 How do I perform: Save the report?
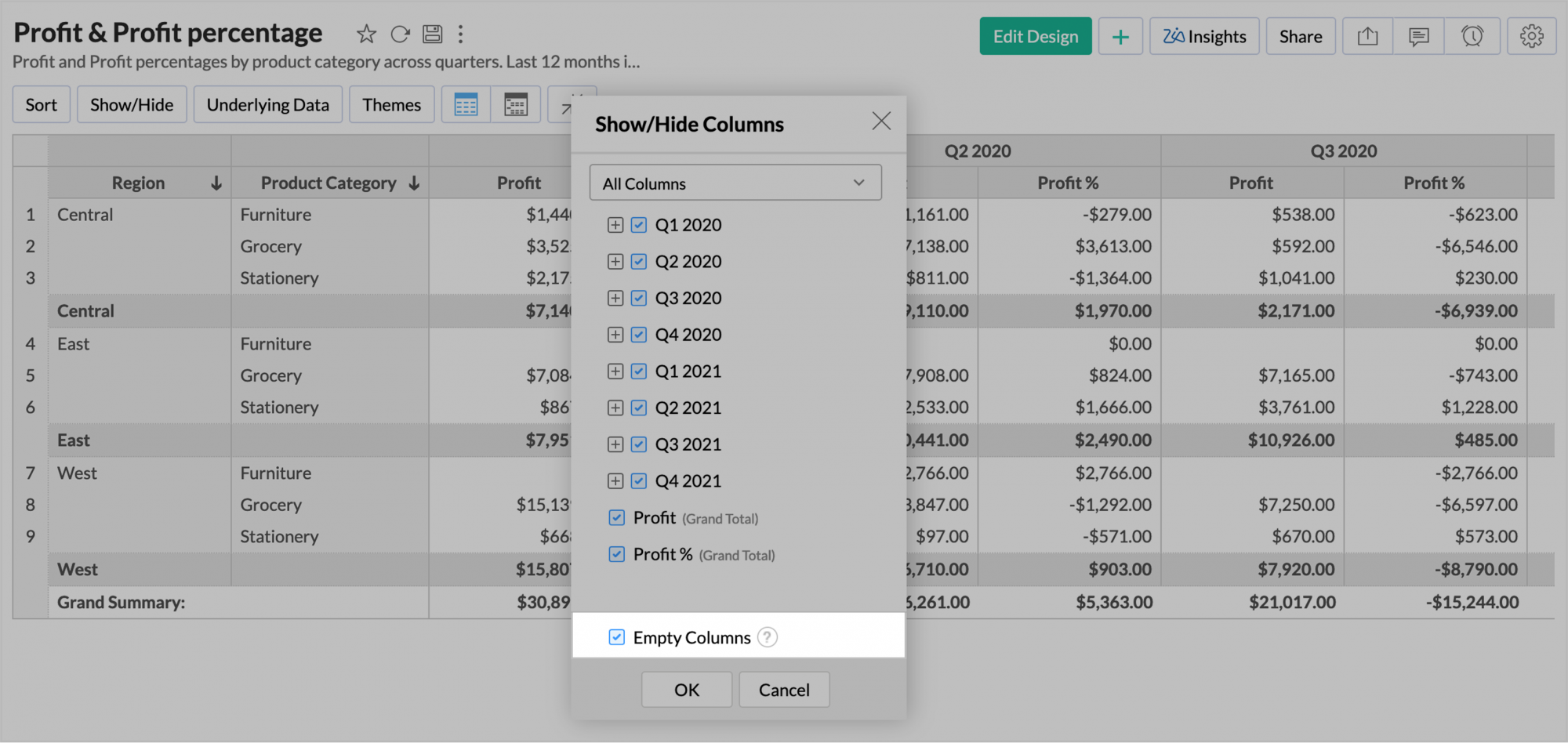point(432,34)
